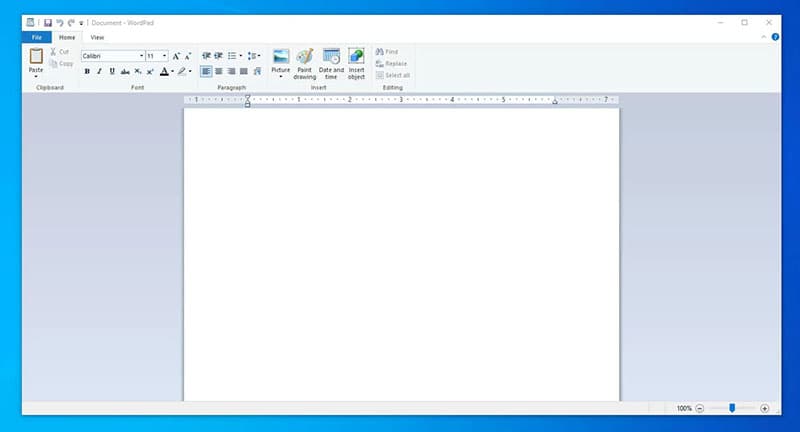Click the Find button
This screenshot has height=432, width=800.
[387, 51]
